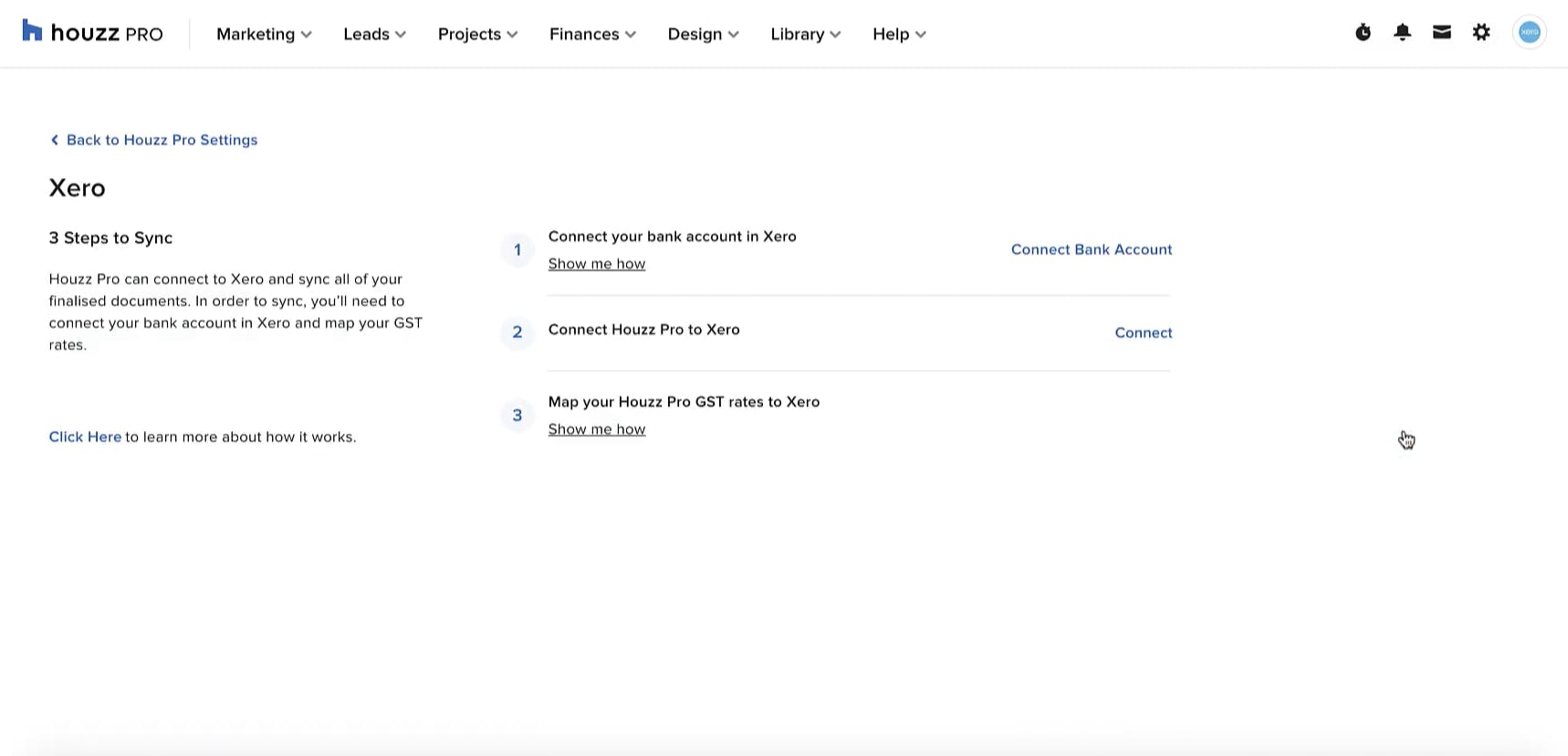
Task: Click 'Connect Houzz Pro to Xero' text
Action: click(644, 330)
